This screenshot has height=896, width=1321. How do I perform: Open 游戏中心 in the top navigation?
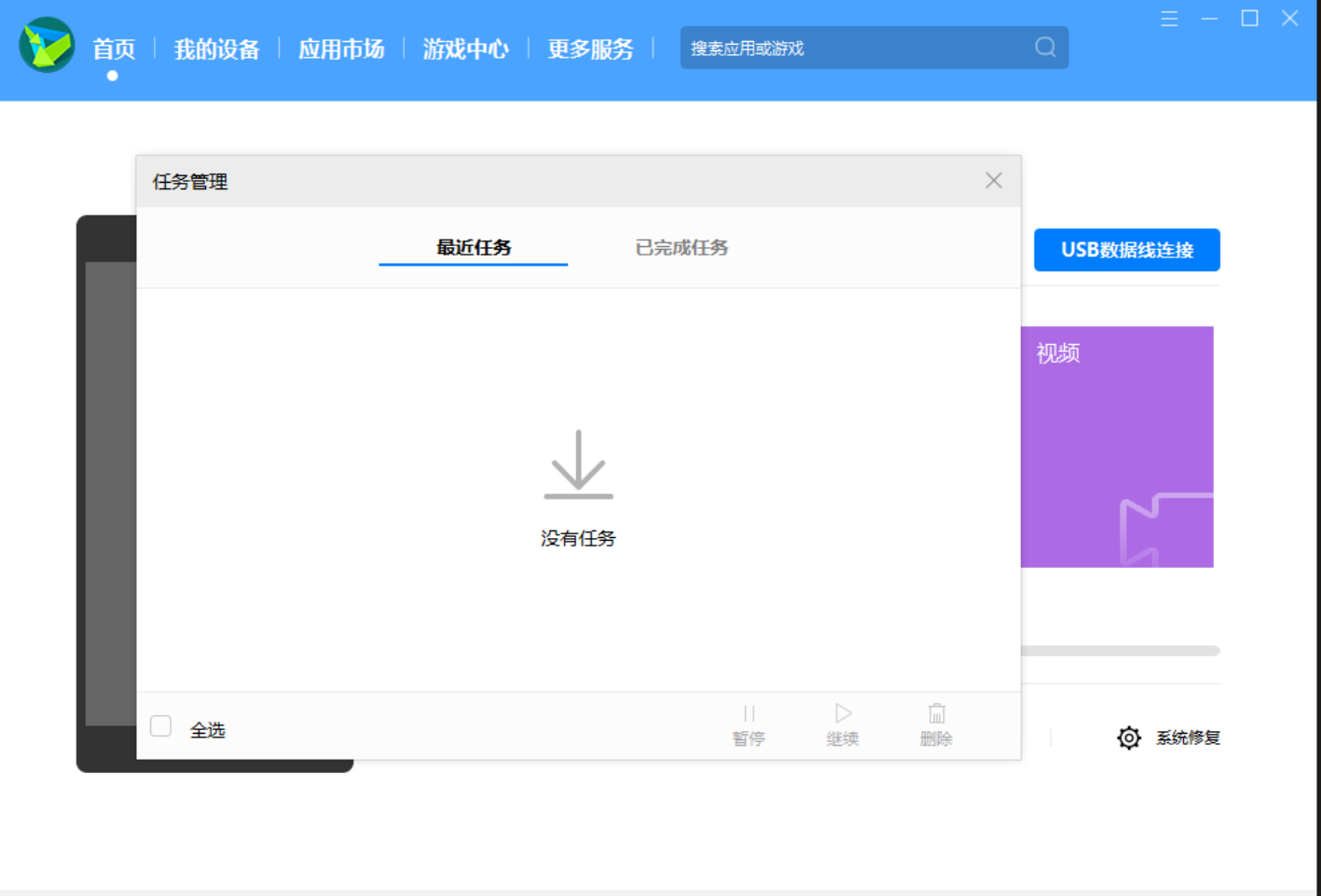(x=465, y=48)
